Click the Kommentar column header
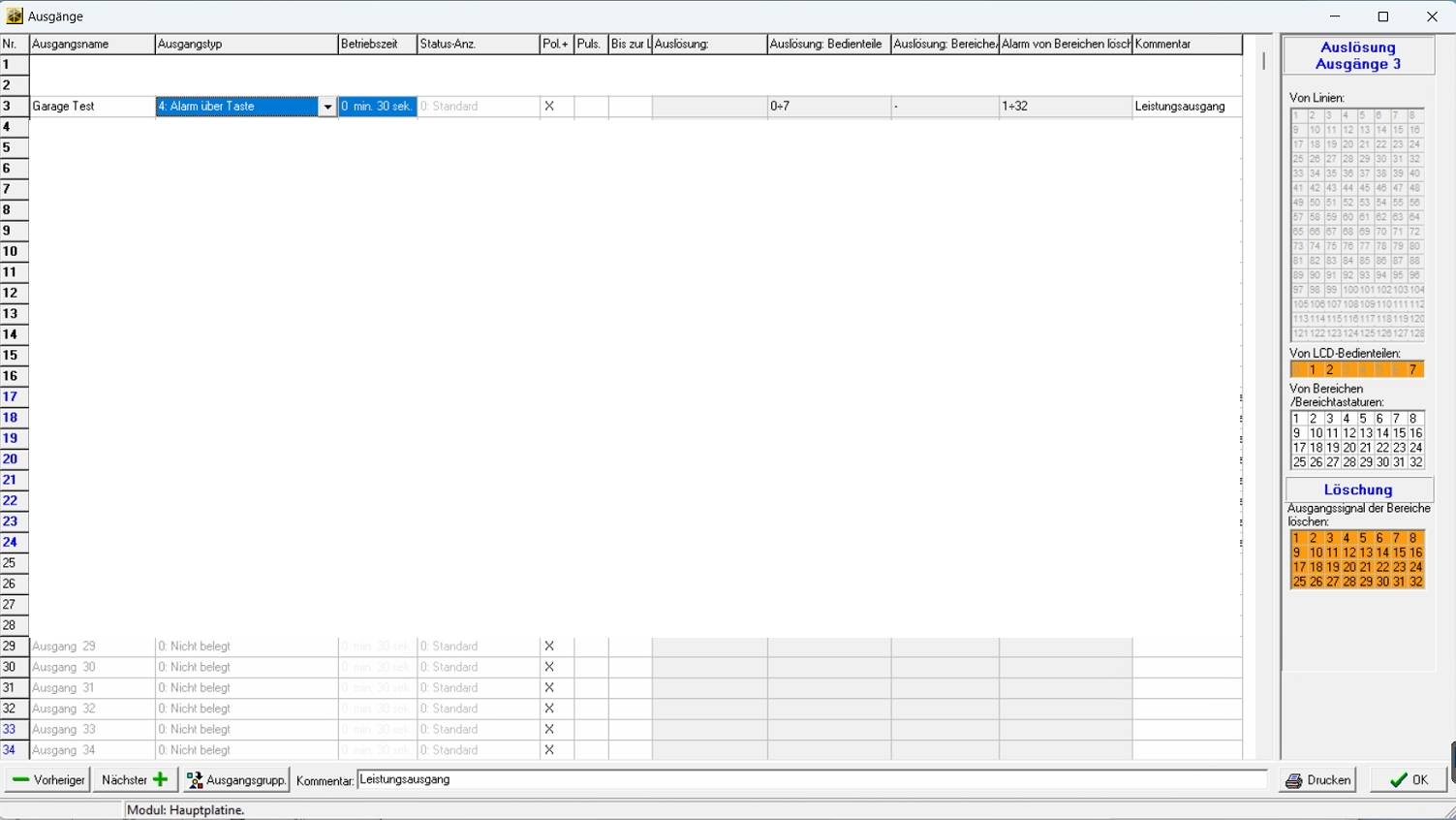The width and height of the screenshot is (1456, 820). tap(1187, 45)
